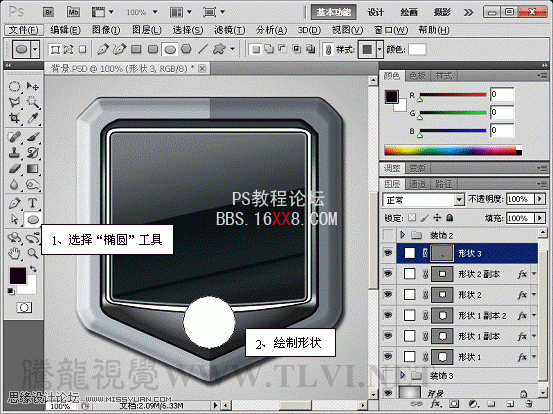Choose Rectangle shape in options bar

pos(136,49)
